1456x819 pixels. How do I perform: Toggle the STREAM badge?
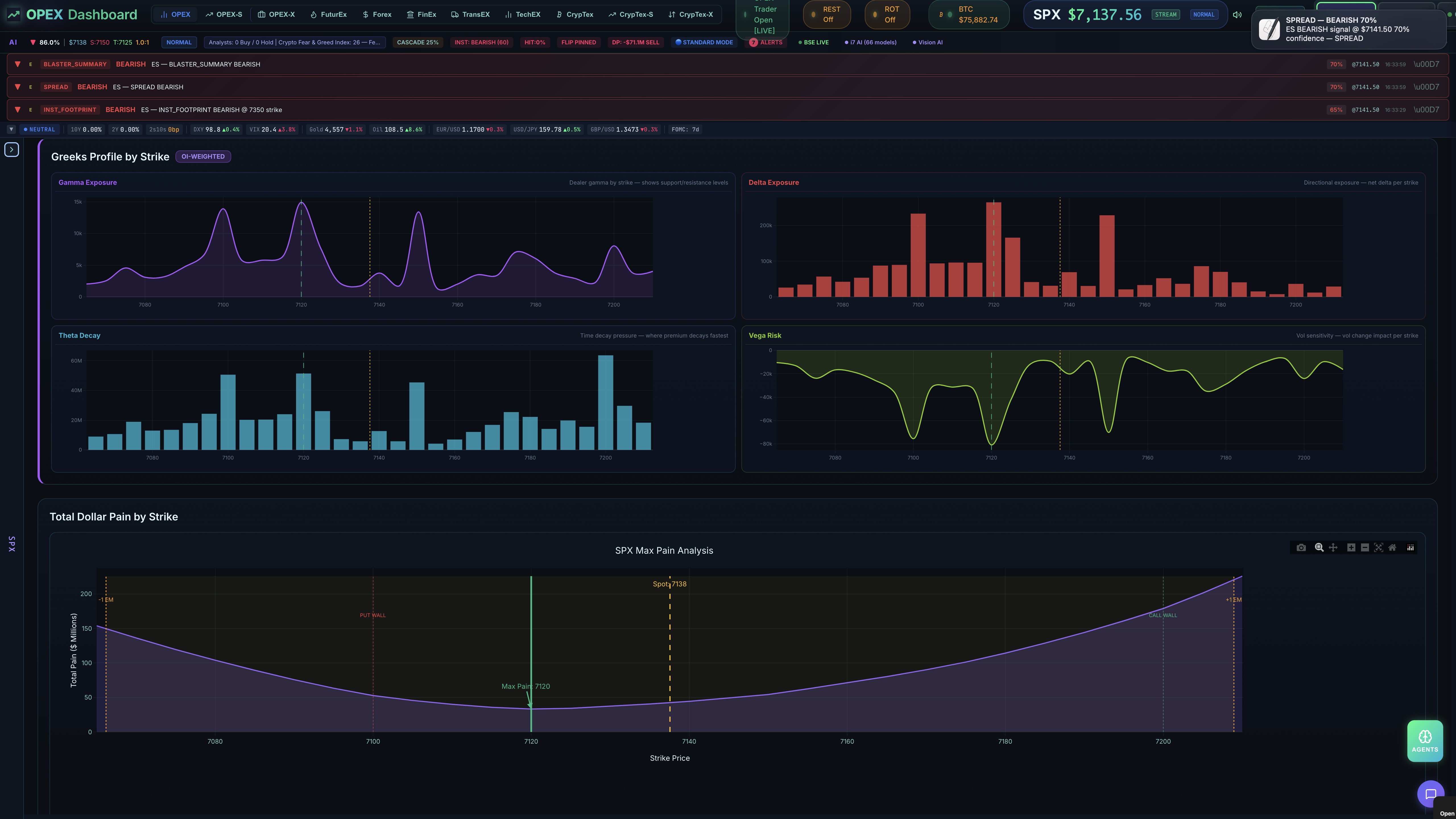[1165, 15]
